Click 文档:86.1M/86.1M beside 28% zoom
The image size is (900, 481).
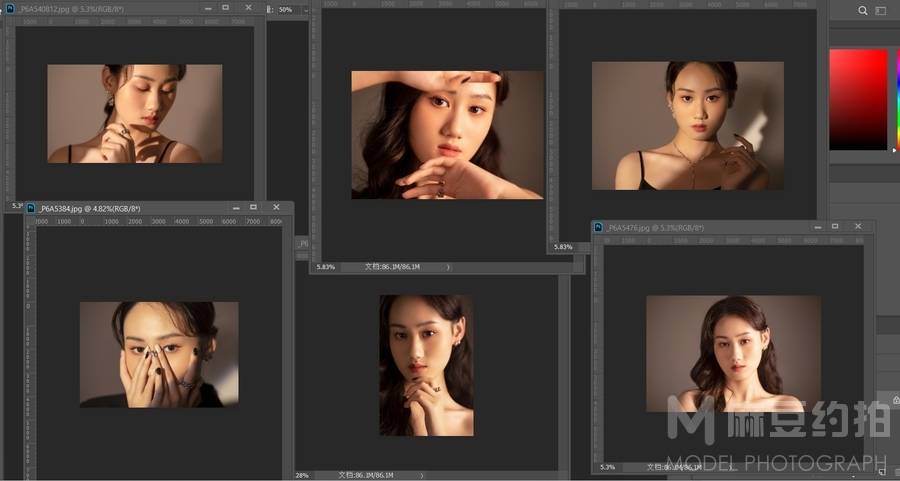coord(366,475)
